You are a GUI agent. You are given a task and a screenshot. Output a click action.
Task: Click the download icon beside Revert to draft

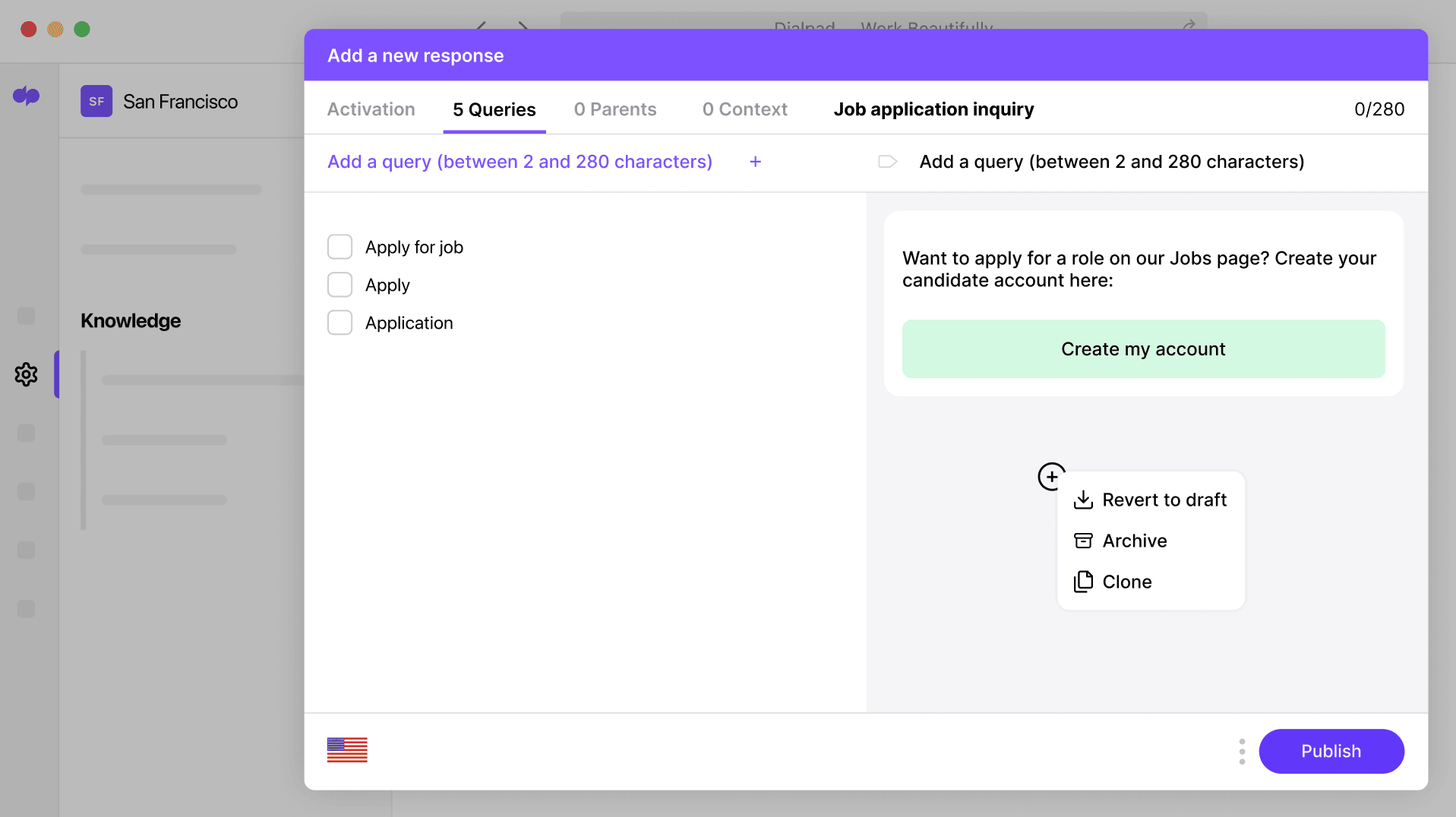coord(1082,500)
